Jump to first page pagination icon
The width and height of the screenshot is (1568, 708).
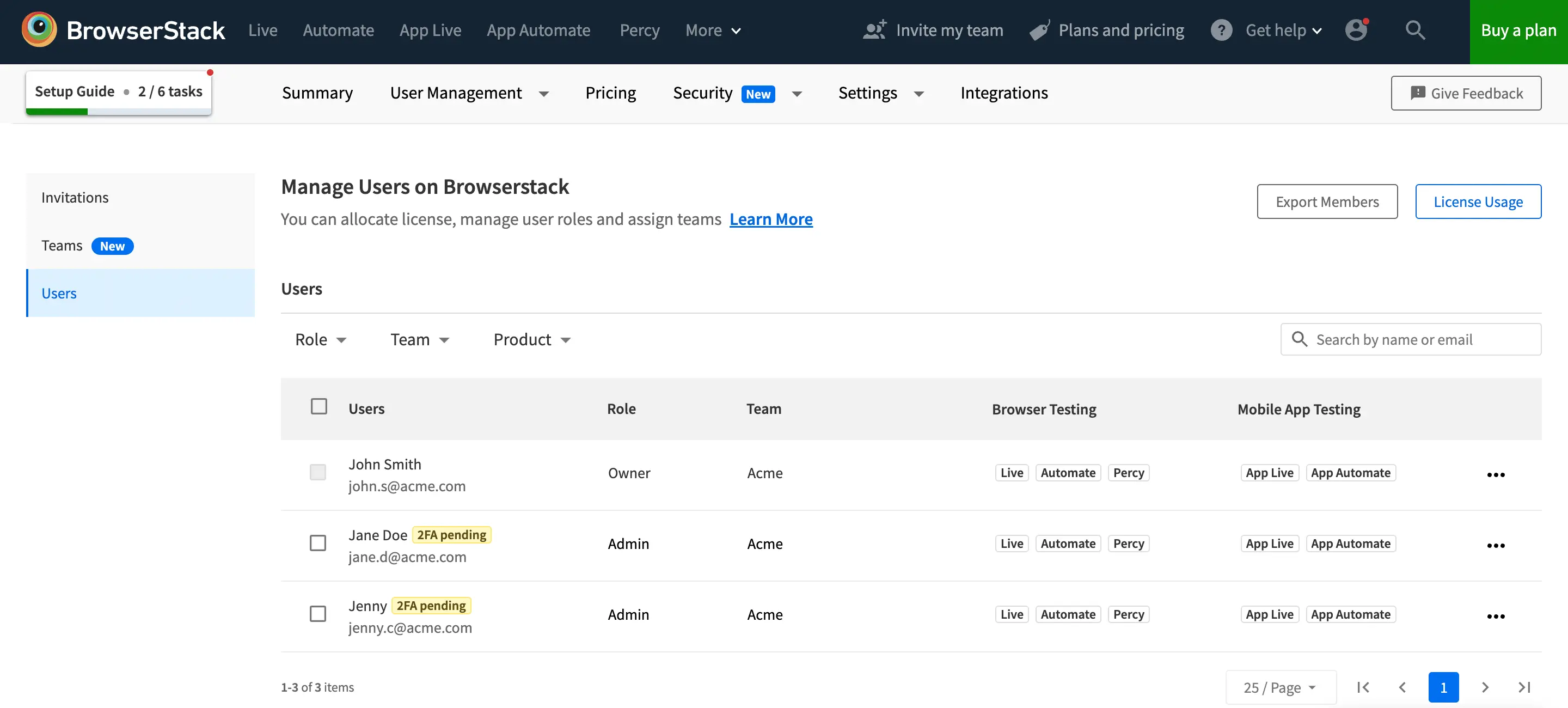point(1363,687)
